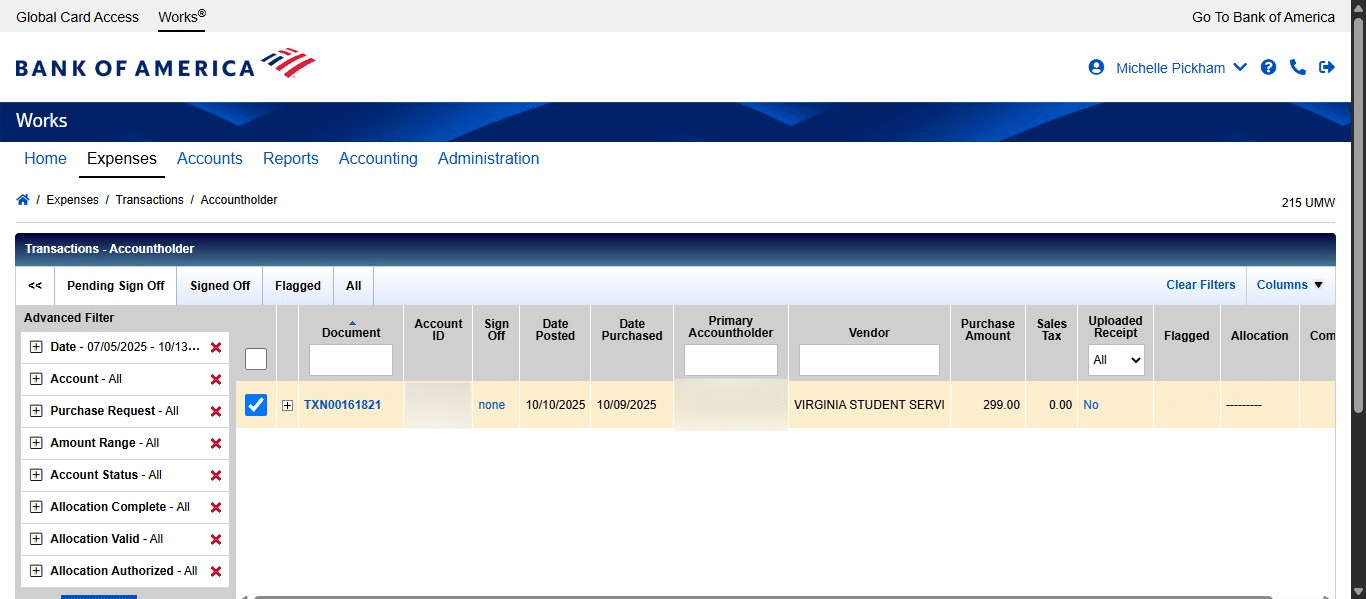Click the Bank of America logo
The height and width of the screenshot is (599, 1366).
click(165, 62)
